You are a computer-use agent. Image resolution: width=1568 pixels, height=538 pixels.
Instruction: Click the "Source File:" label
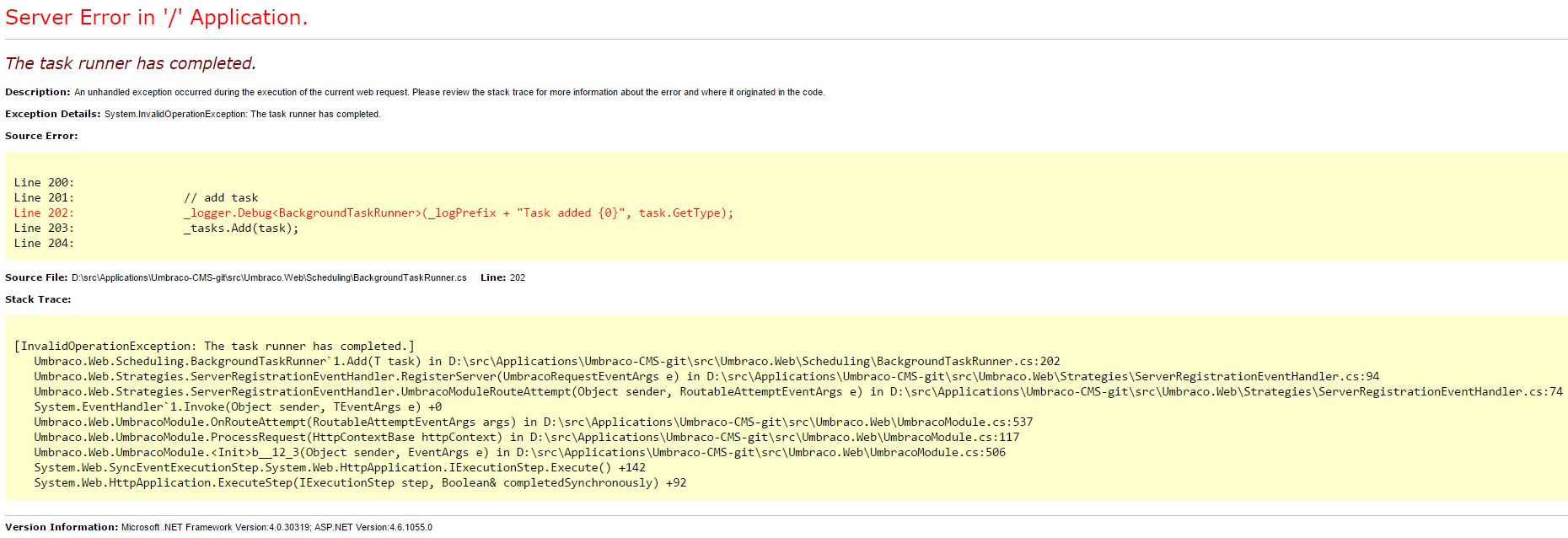point(36,277)
